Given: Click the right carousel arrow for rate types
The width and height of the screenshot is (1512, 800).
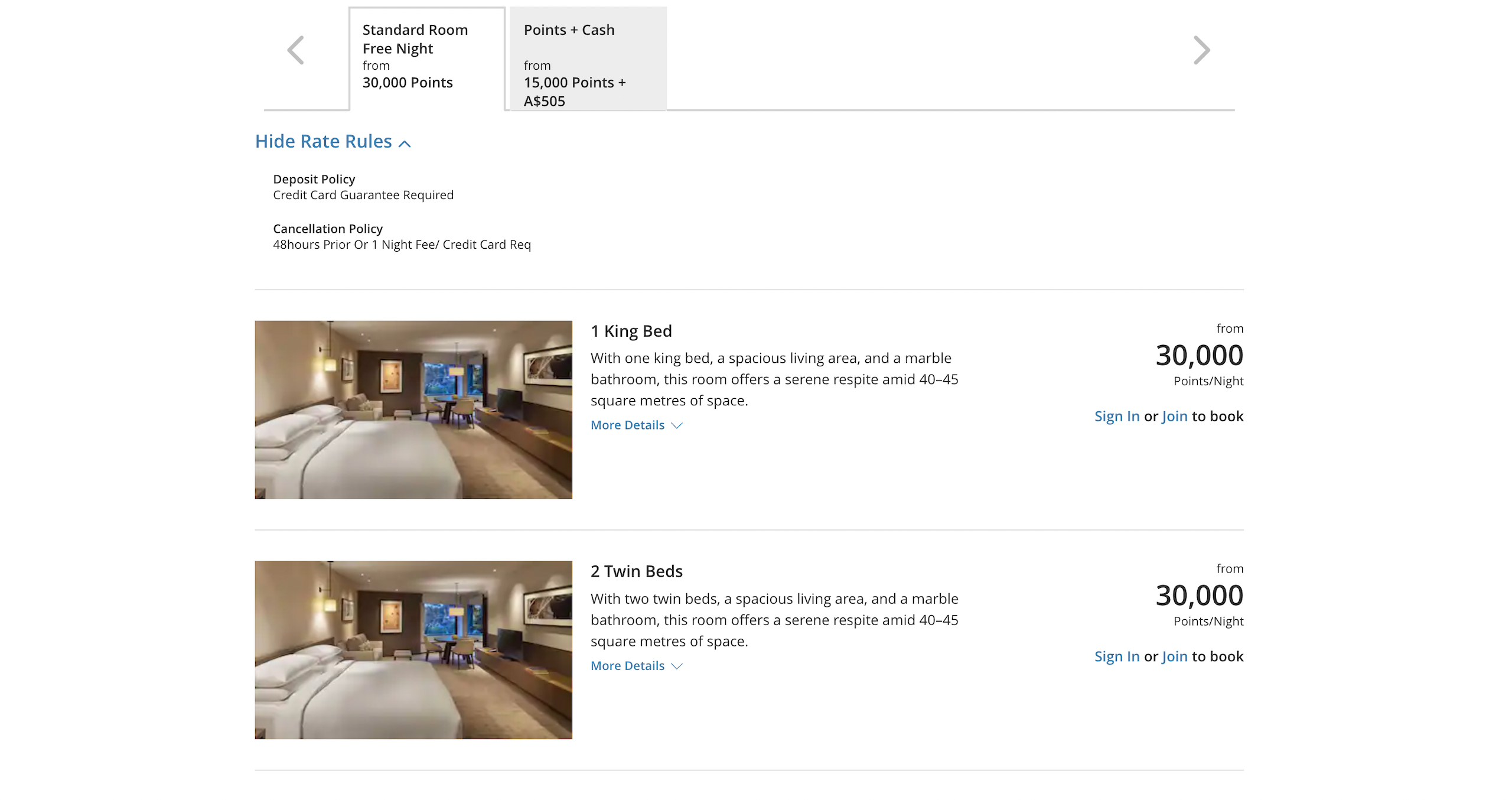Looking at the screenshot, I should tap(1201, 50).
